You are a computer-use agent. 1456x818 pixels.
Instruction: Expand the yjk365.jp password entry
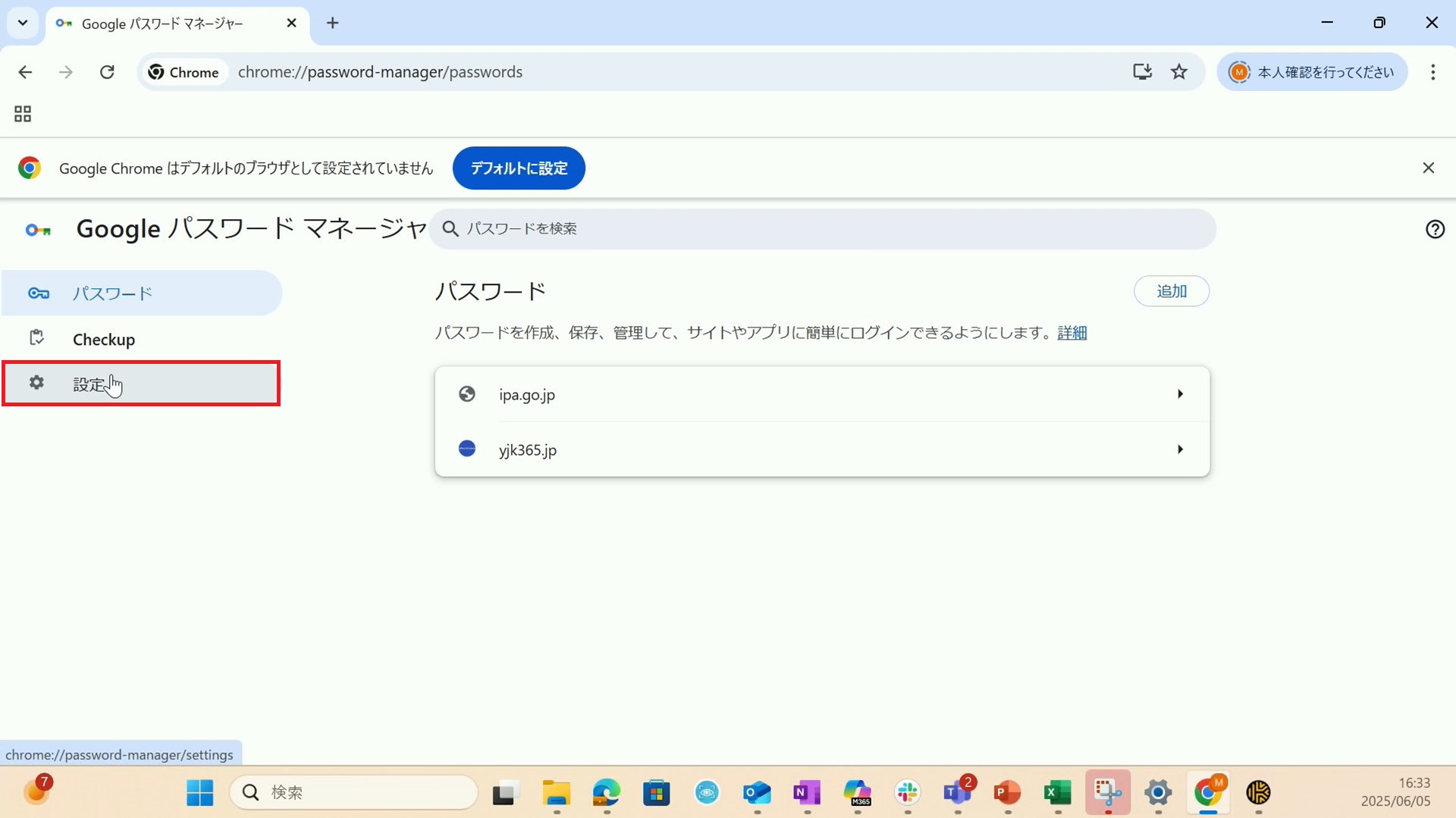pyautogui.click(x=821, y=450)
